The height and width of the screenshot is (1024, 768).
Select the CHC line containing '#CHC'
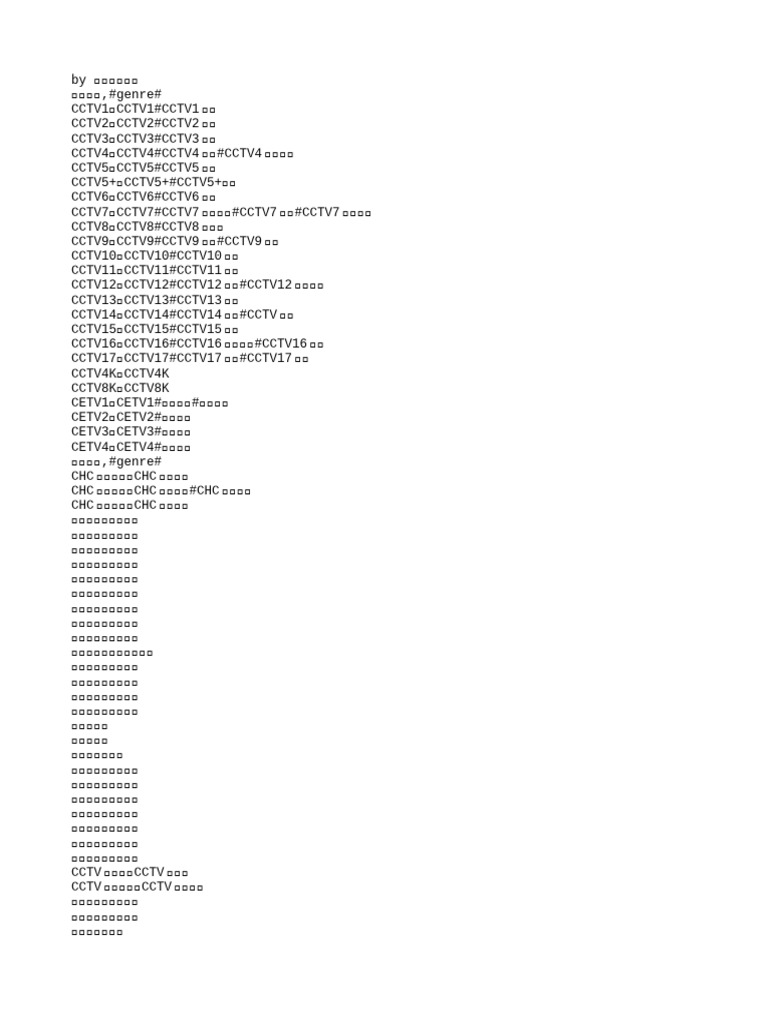(161, 490)
